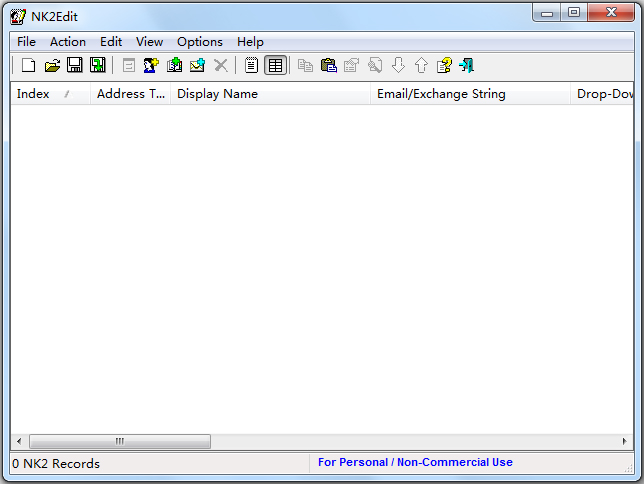
Task: Click the scroll right arrow
Action: click(625, 441)
